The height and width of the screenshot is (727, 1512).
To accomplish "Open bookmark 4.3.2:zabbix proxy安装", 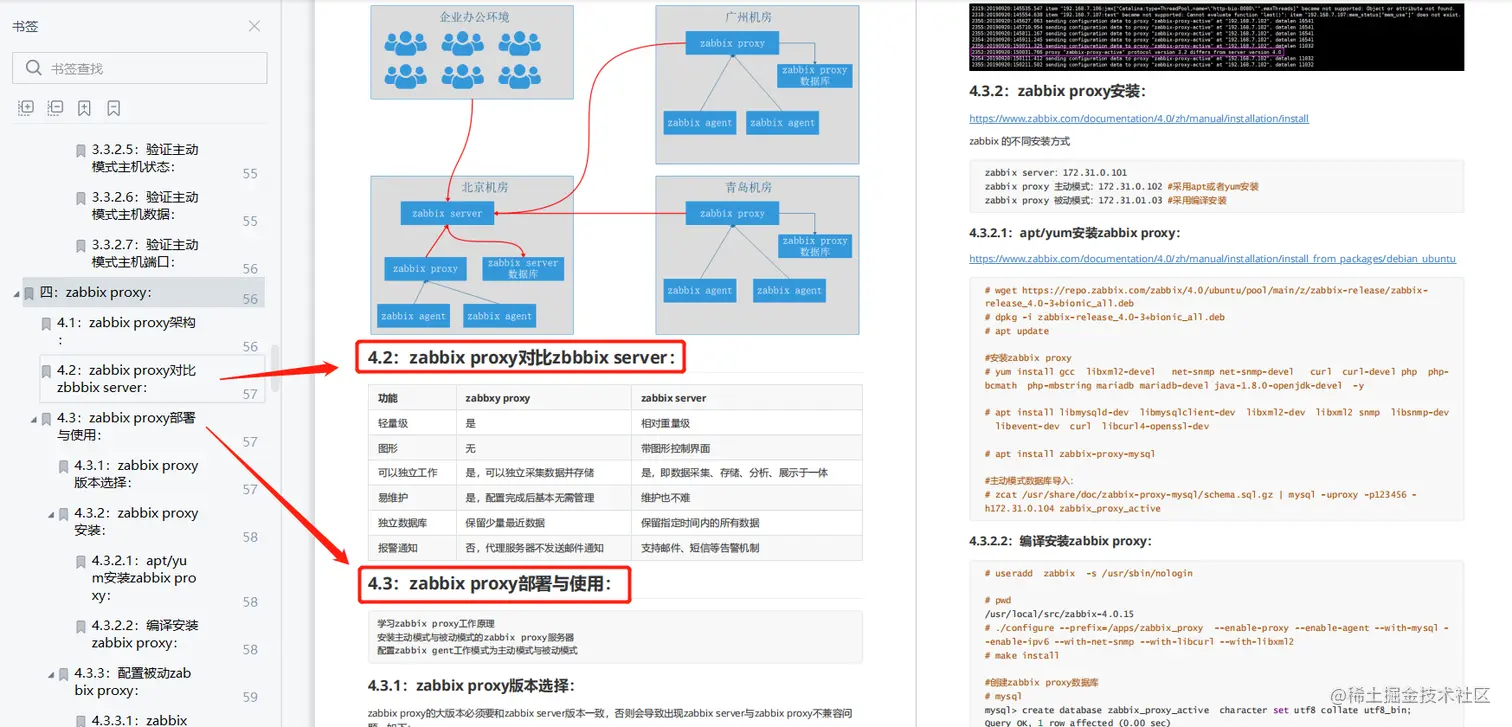I will (136, 521).
